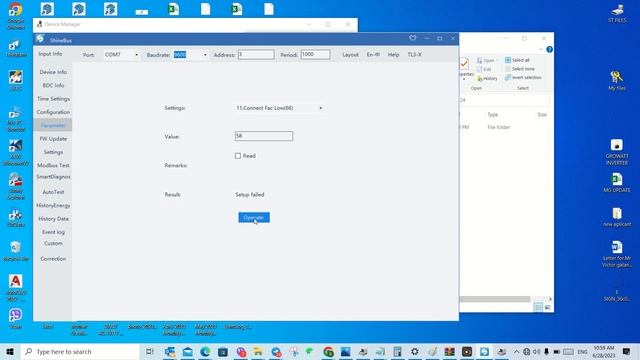
Task: Open the Viber desktop icon
Action: (x=16, y=318)
